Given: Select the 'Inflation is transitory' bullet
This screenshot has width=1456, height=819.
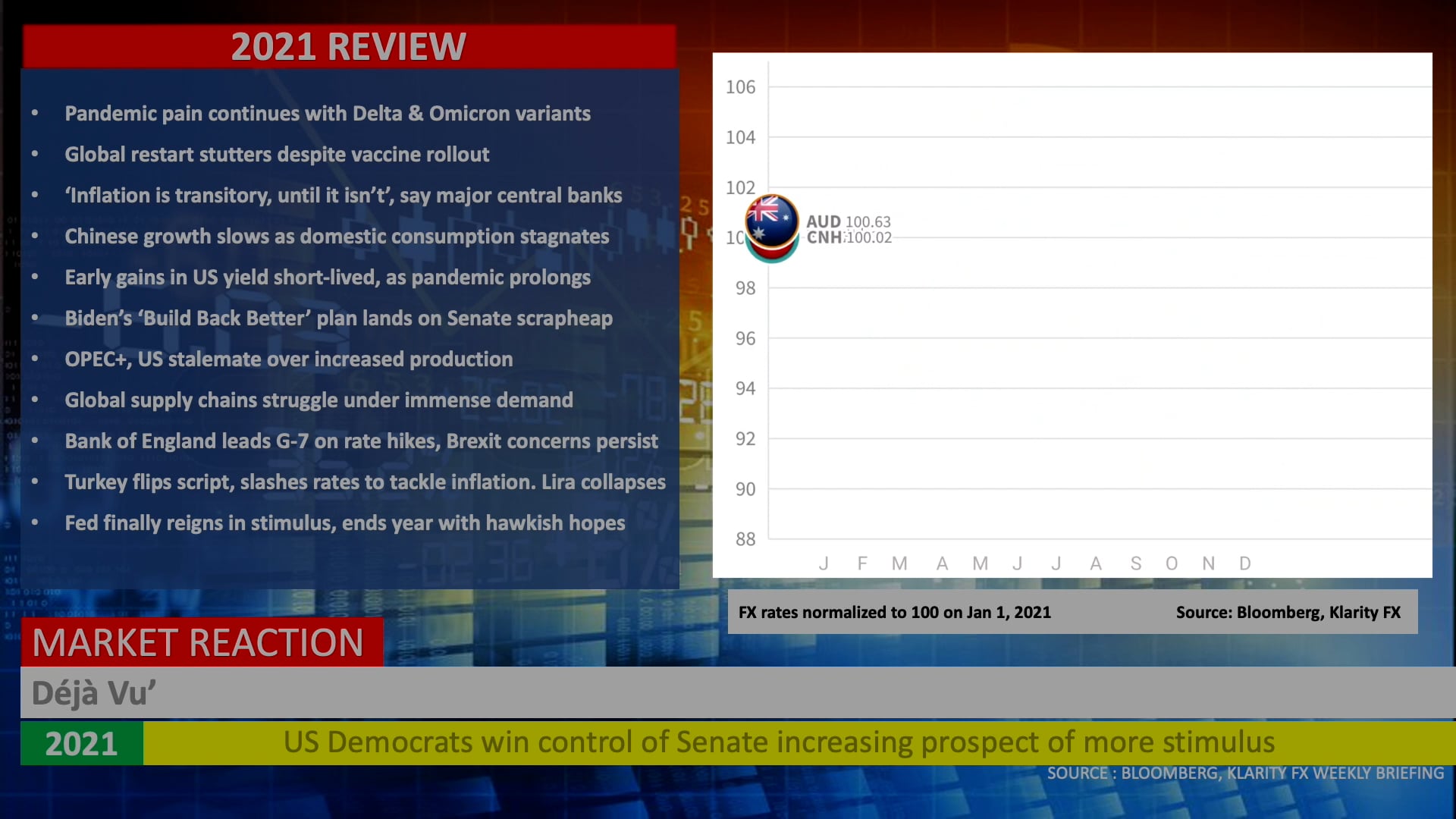Looking at the screenshot, I should click(344, 196).
